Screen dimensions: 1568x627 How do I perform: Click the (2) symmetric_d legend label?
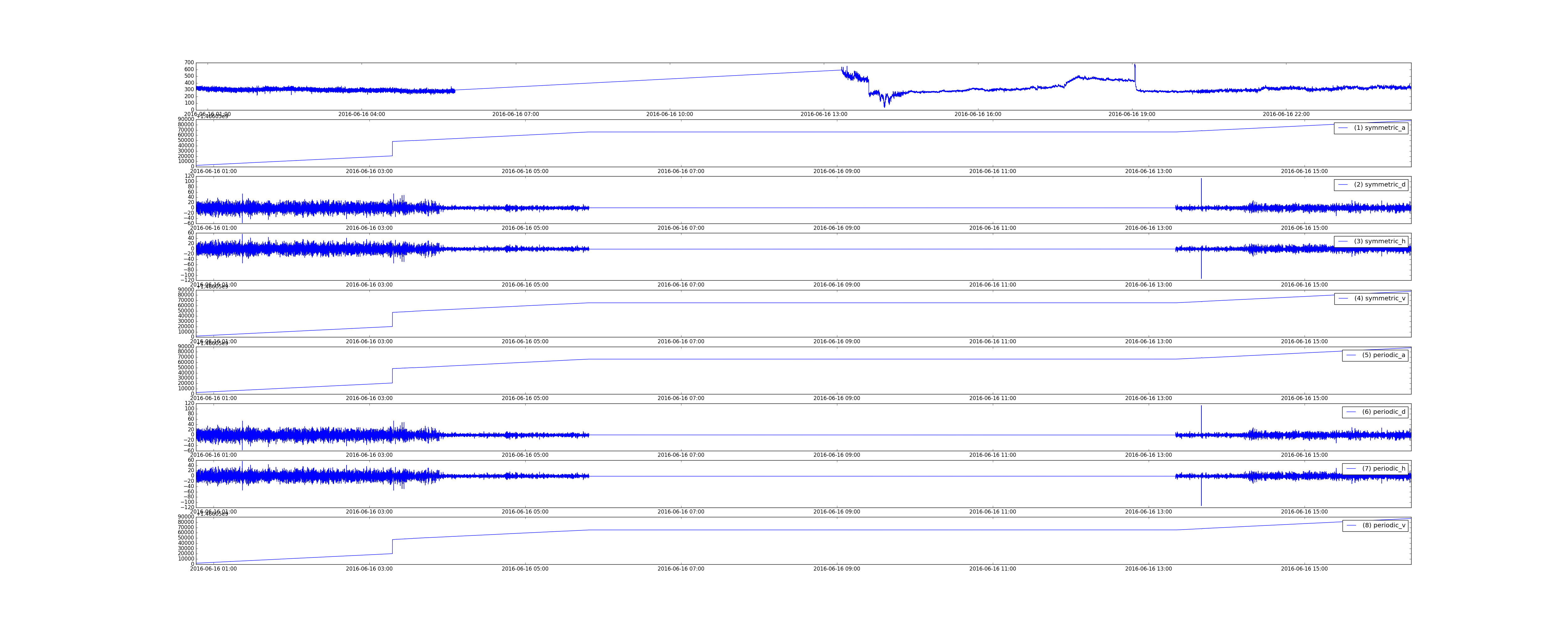click(1379, 184)
